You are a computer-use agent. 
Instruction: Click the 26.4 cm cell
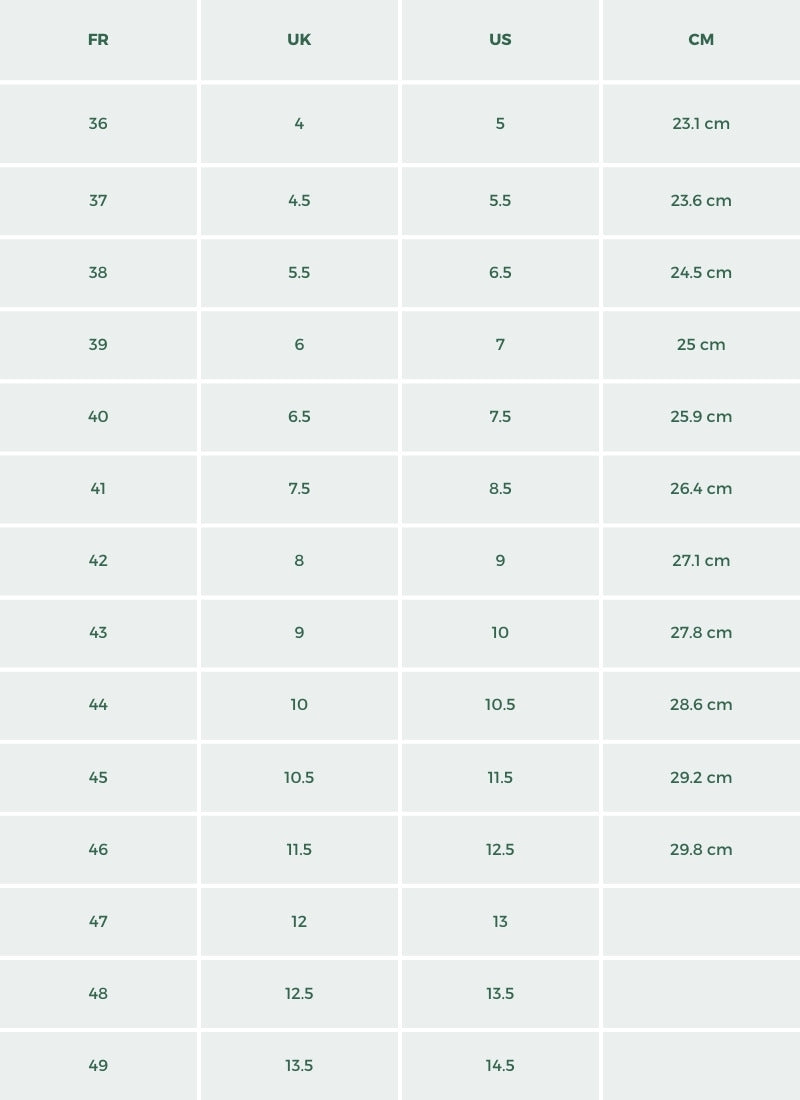[701, 489]
